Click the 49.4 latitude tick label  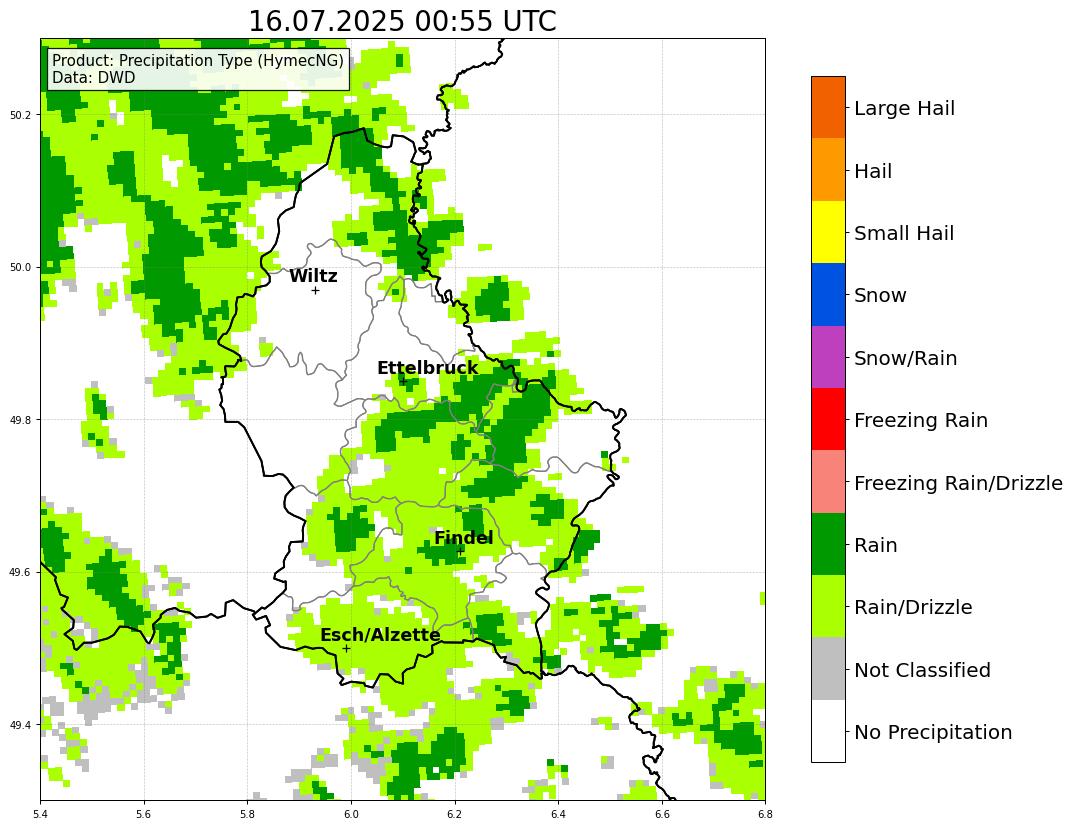click(22, 725)
